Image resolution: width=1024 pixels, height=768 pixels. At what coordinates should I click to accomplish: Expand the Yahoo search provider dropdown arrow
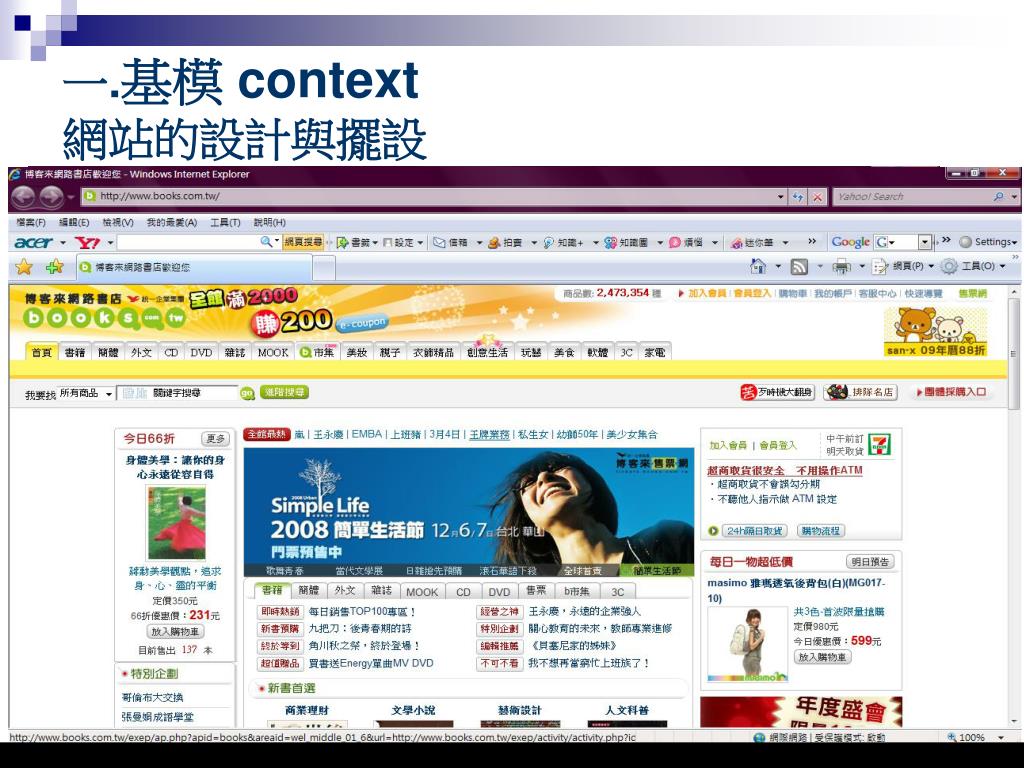[1014, 197]
